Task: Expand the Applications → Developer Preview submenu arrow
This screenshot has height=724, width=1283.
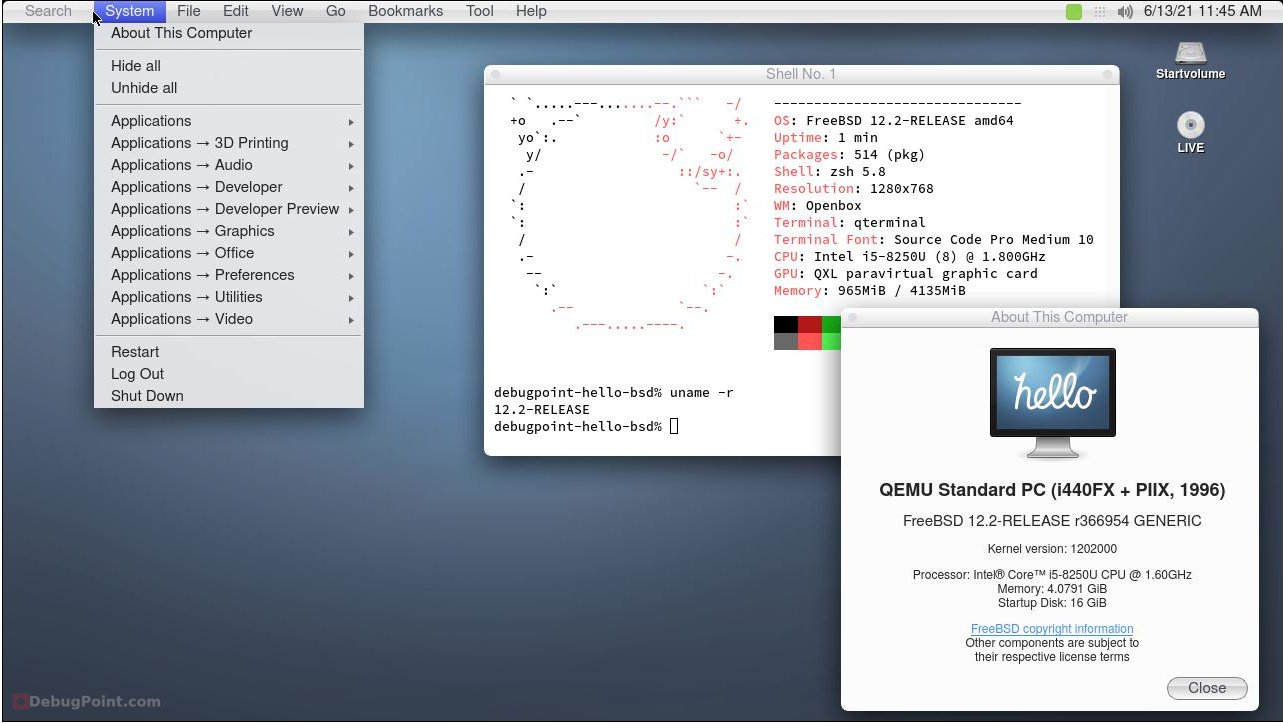Action: tap(351, 210)
